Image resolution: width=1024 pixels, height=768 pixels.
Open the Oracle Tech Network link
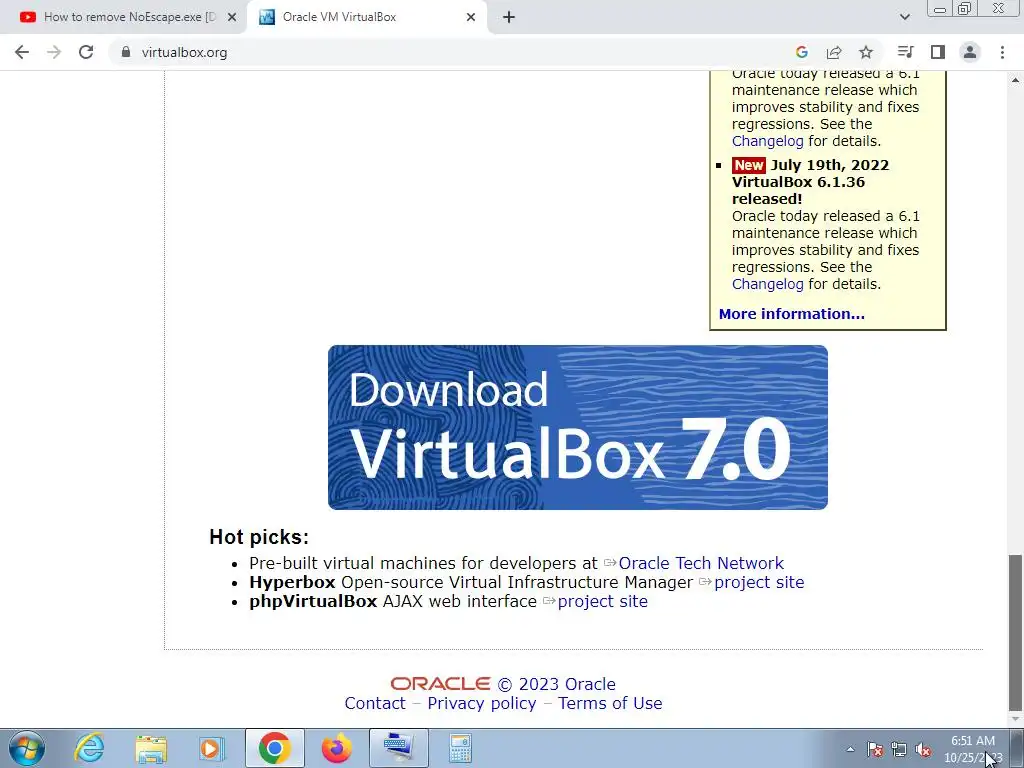tap(701, 563)
